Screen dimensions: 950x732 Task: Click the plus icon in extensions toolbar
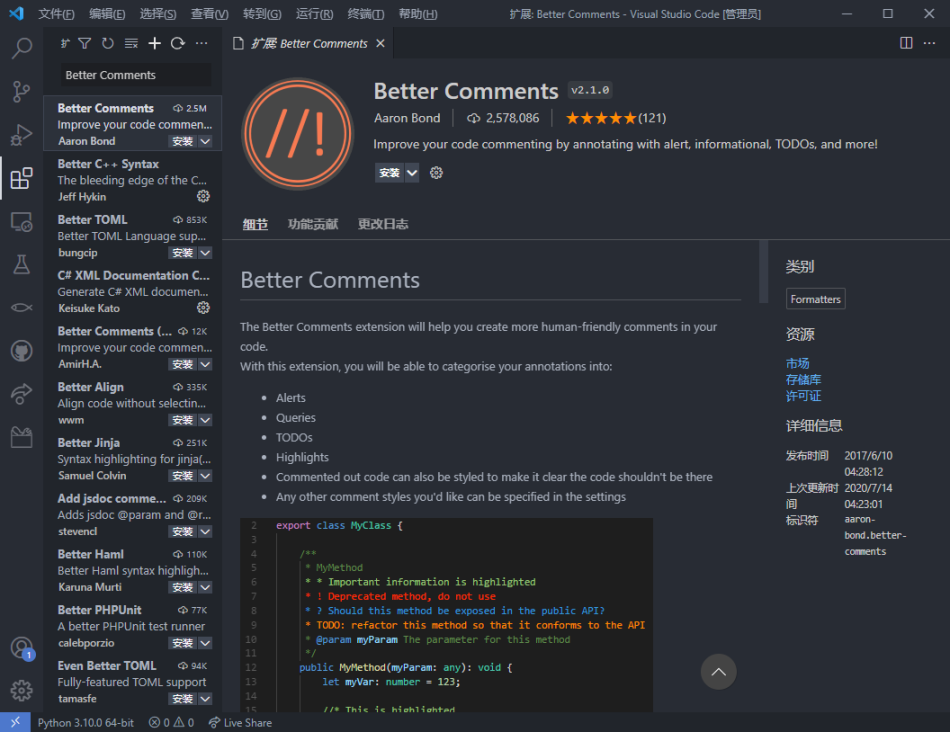(x=154, y=43)
